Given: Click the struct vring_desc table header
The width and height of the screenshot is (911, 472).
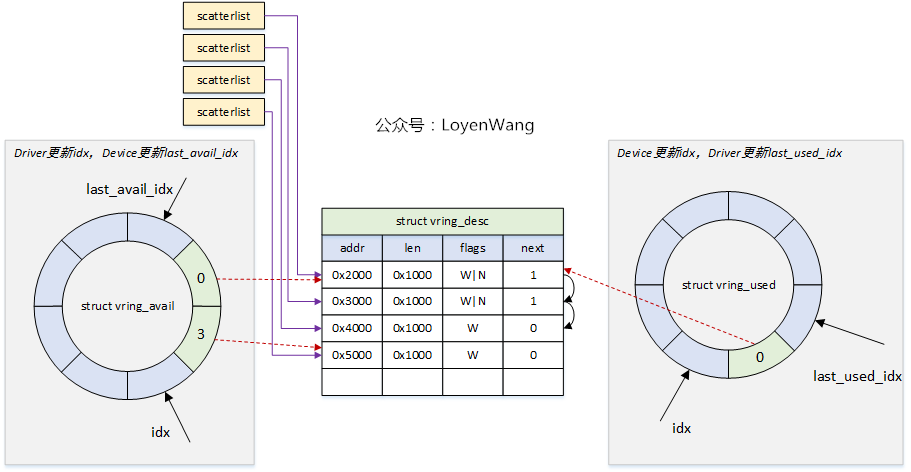Looking at the screenshot, I should coord(443,221).
